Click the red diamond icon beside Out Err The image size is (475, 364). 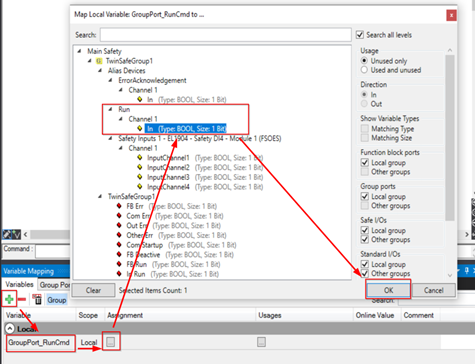pos(119,225)
